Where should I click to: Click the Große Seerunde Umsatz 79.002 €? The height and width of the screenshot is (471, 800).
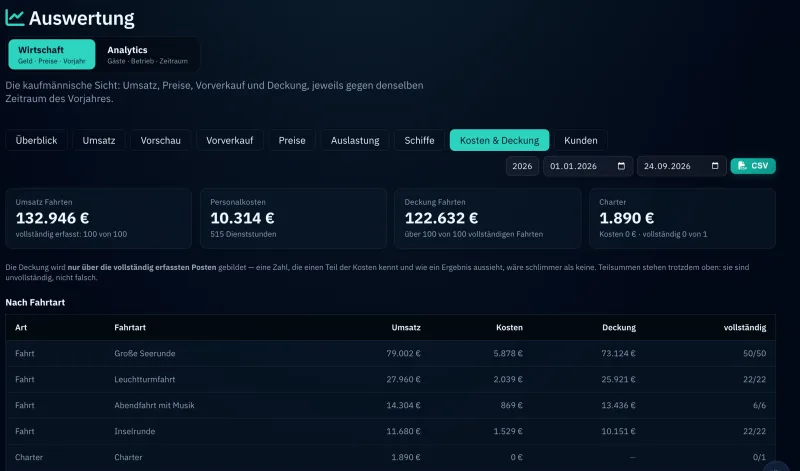404,354
